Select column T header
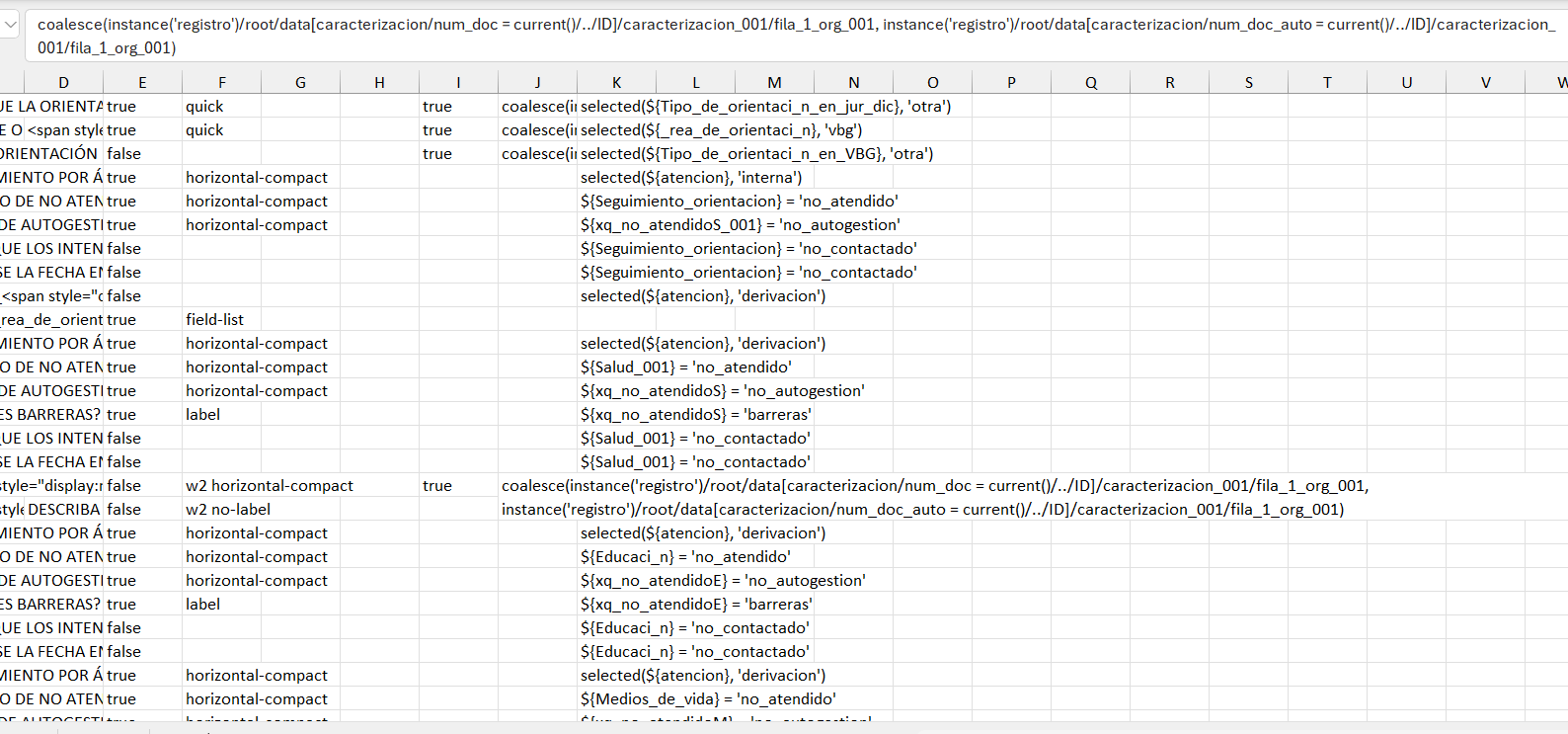1568x734 pixels. point(1327,83)
